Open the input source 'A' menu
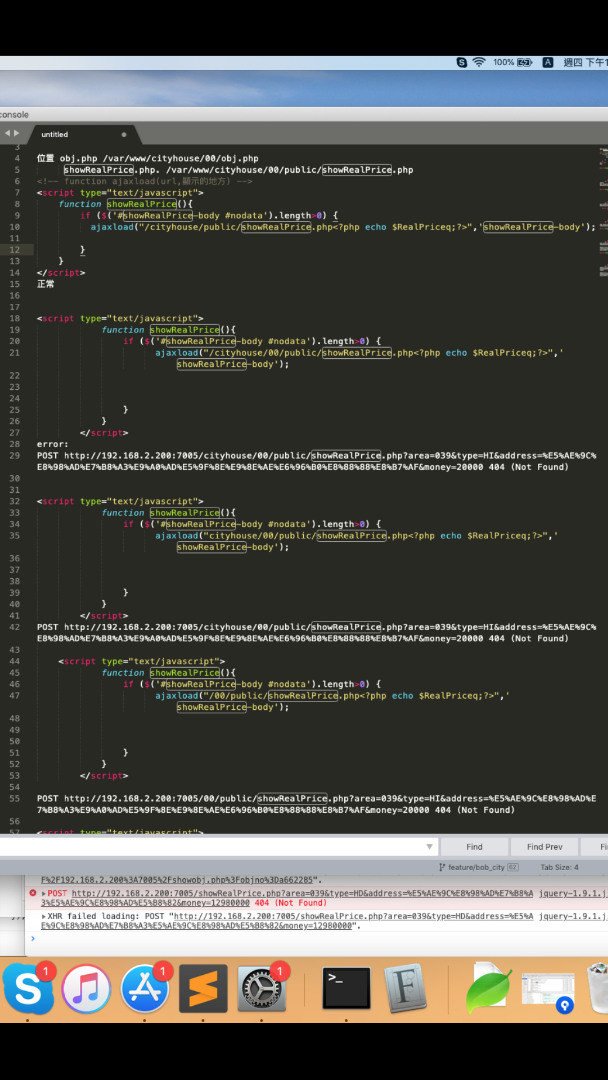 click(548, 62)
